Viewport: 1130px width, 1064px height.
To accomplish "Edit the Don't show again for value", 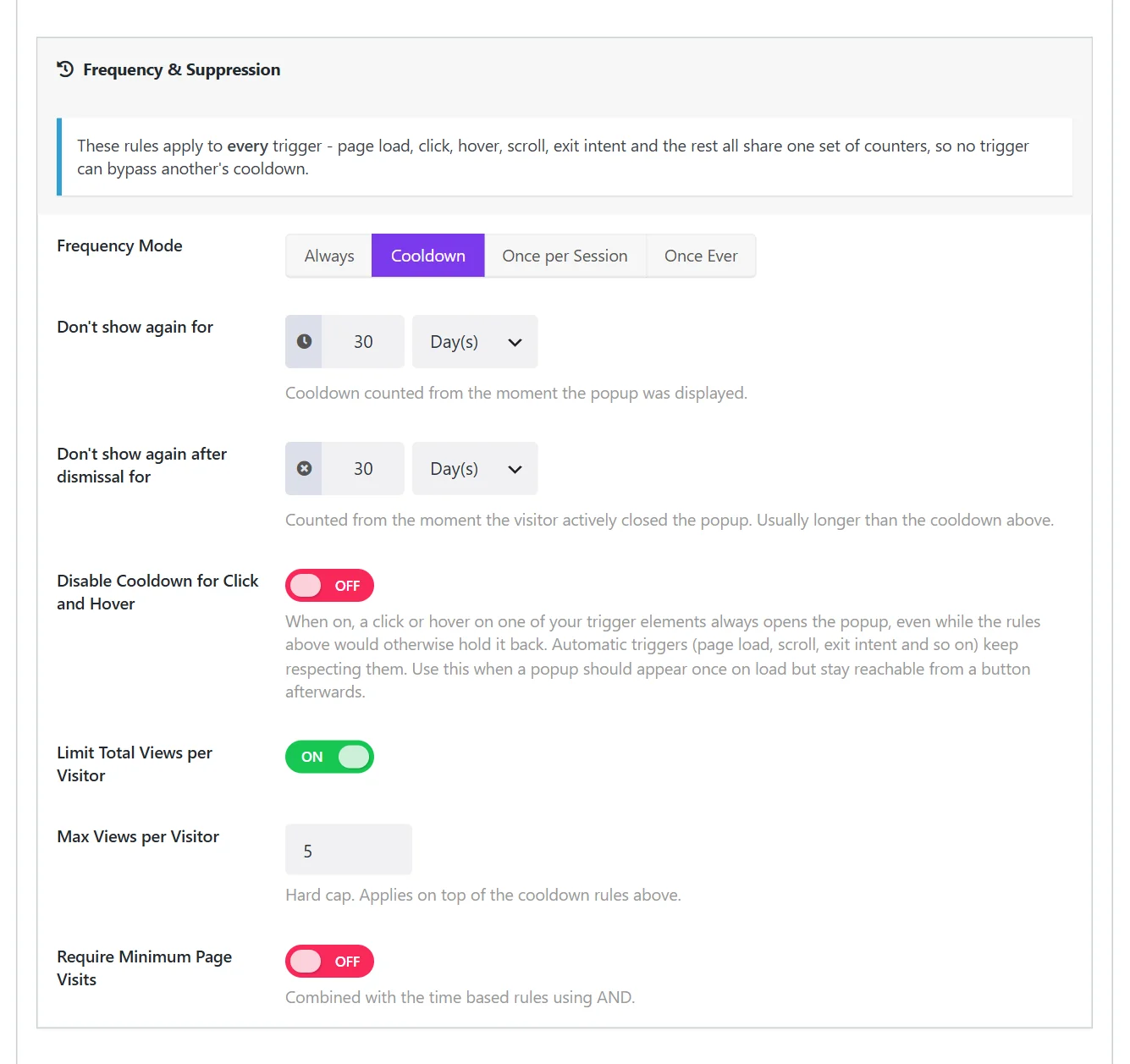I will pos(363,342).
